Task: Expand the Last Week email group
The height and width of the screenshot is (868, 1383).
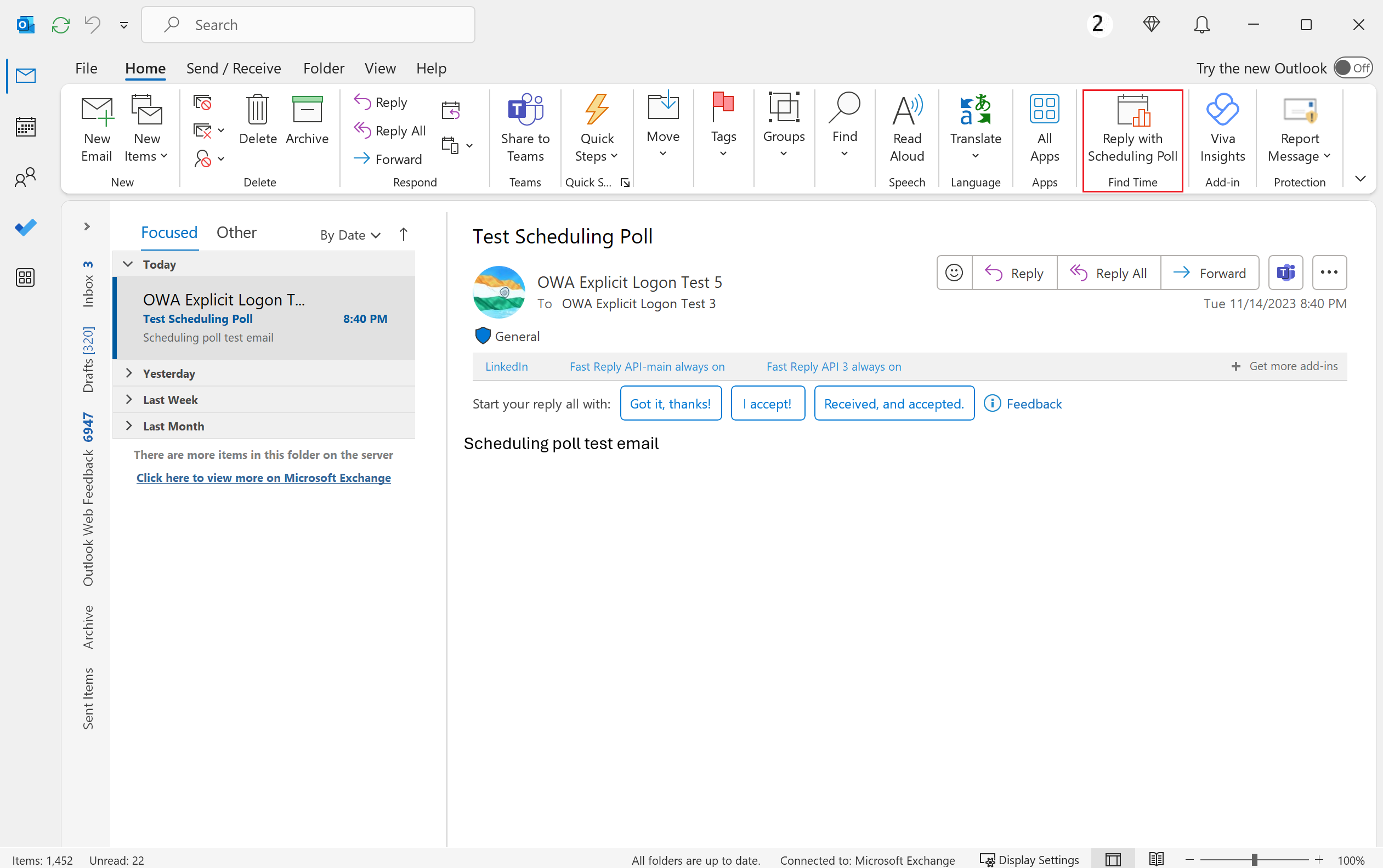Action: 128,399
